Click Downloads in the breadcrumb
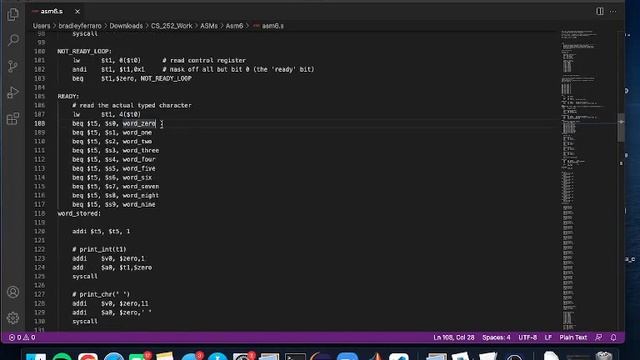 (x=126, y=26)
